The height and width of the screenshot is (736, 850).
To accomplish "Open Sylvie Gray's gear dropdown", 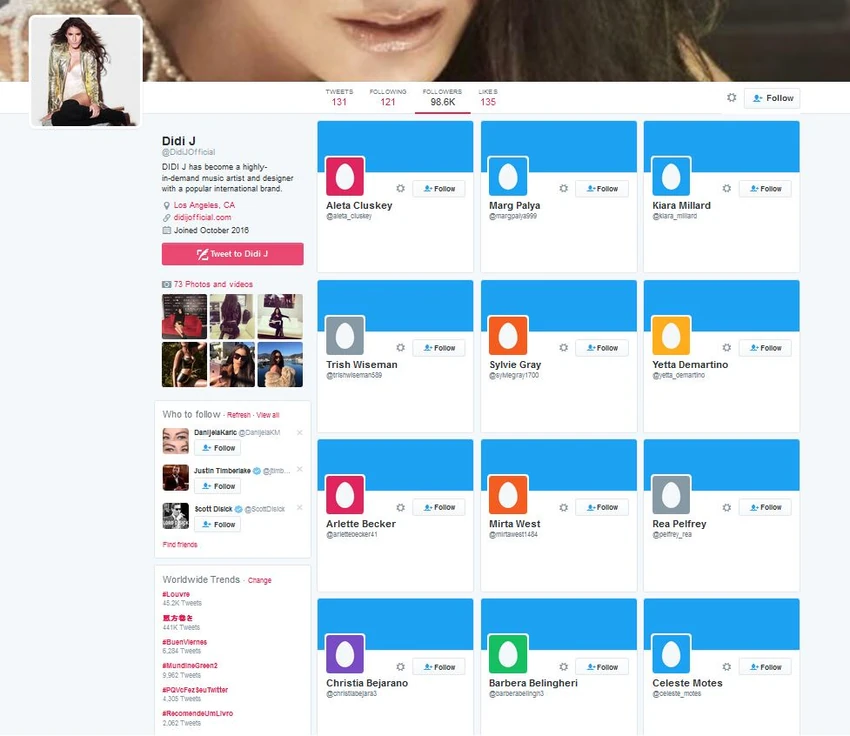I will pyautogui.click(x=563, y=347).
